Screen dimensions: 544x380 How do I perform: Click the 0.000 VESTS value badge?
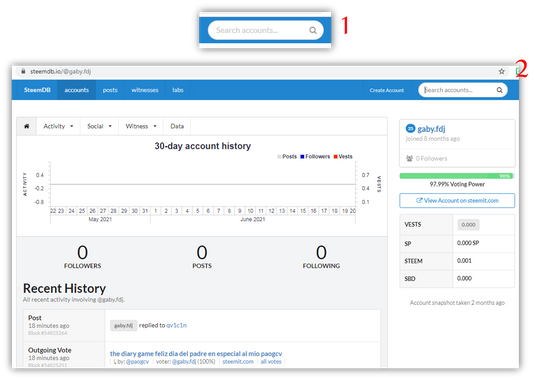[468, 225]
